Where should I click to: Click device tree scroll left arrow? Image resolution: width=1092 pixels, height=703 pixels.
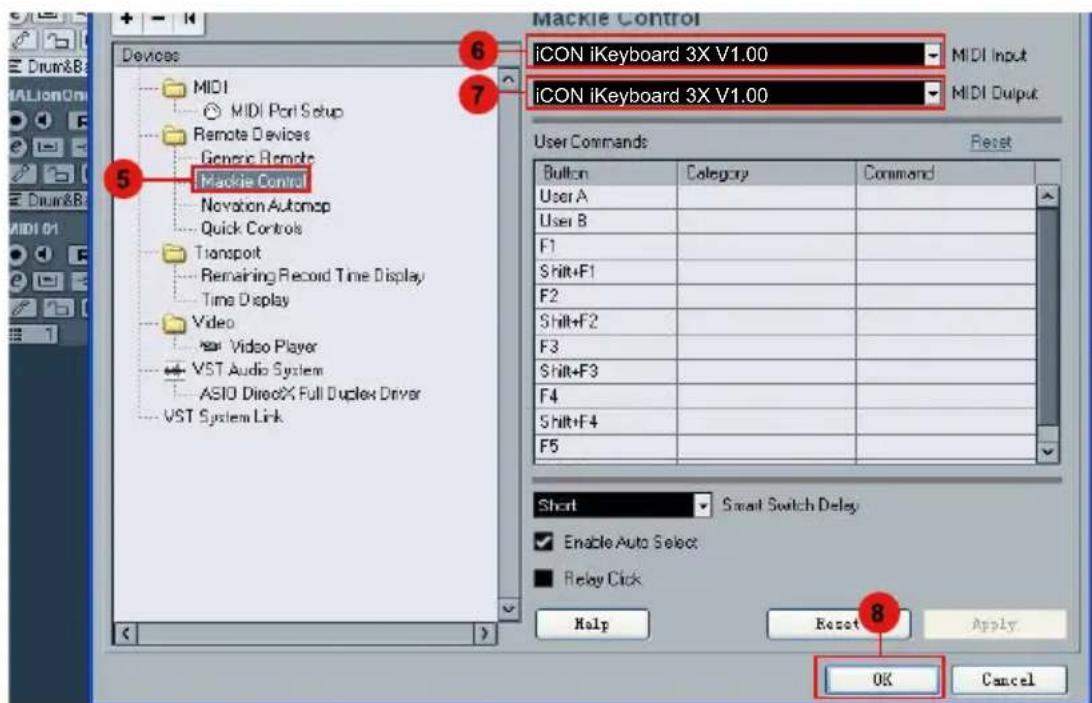pos(125,633)
